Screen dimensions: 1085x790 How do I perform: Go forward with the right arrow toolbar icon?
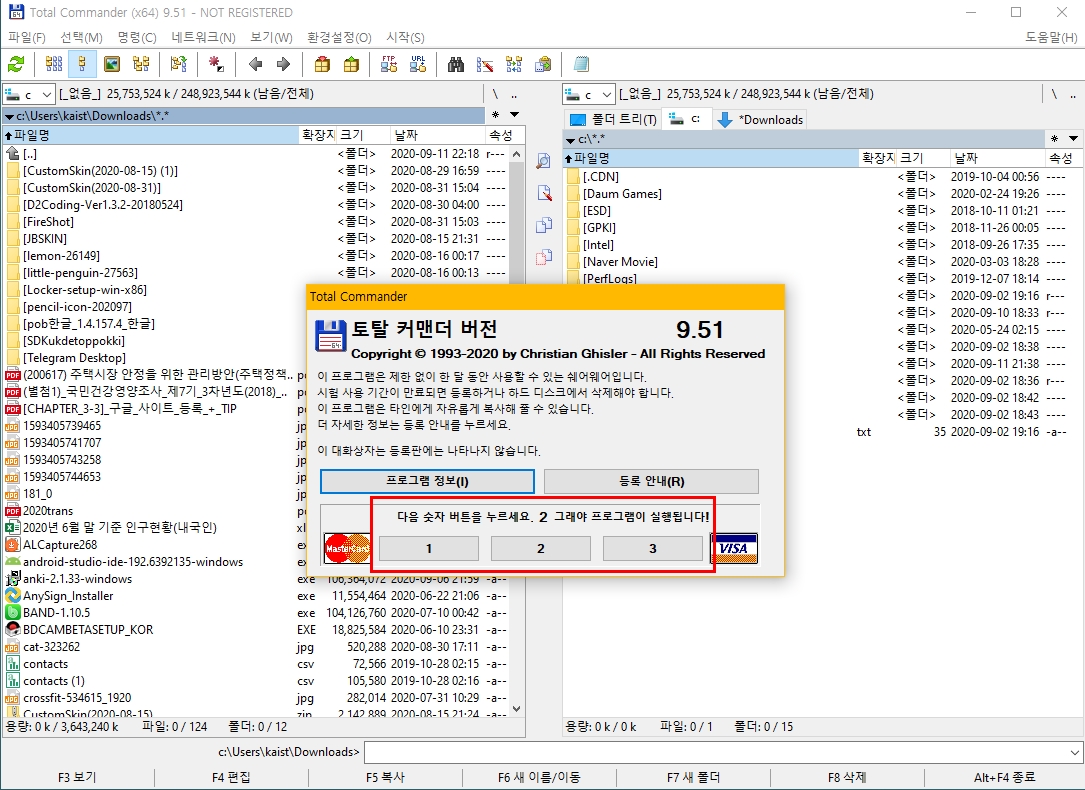coord(283,65)
